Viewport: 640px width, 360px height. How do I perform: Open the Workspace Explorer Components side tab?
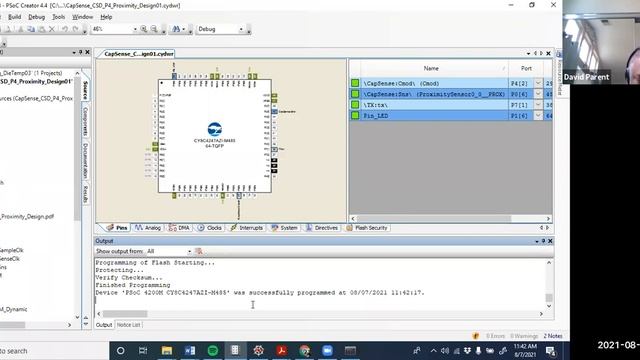point(85,122)
